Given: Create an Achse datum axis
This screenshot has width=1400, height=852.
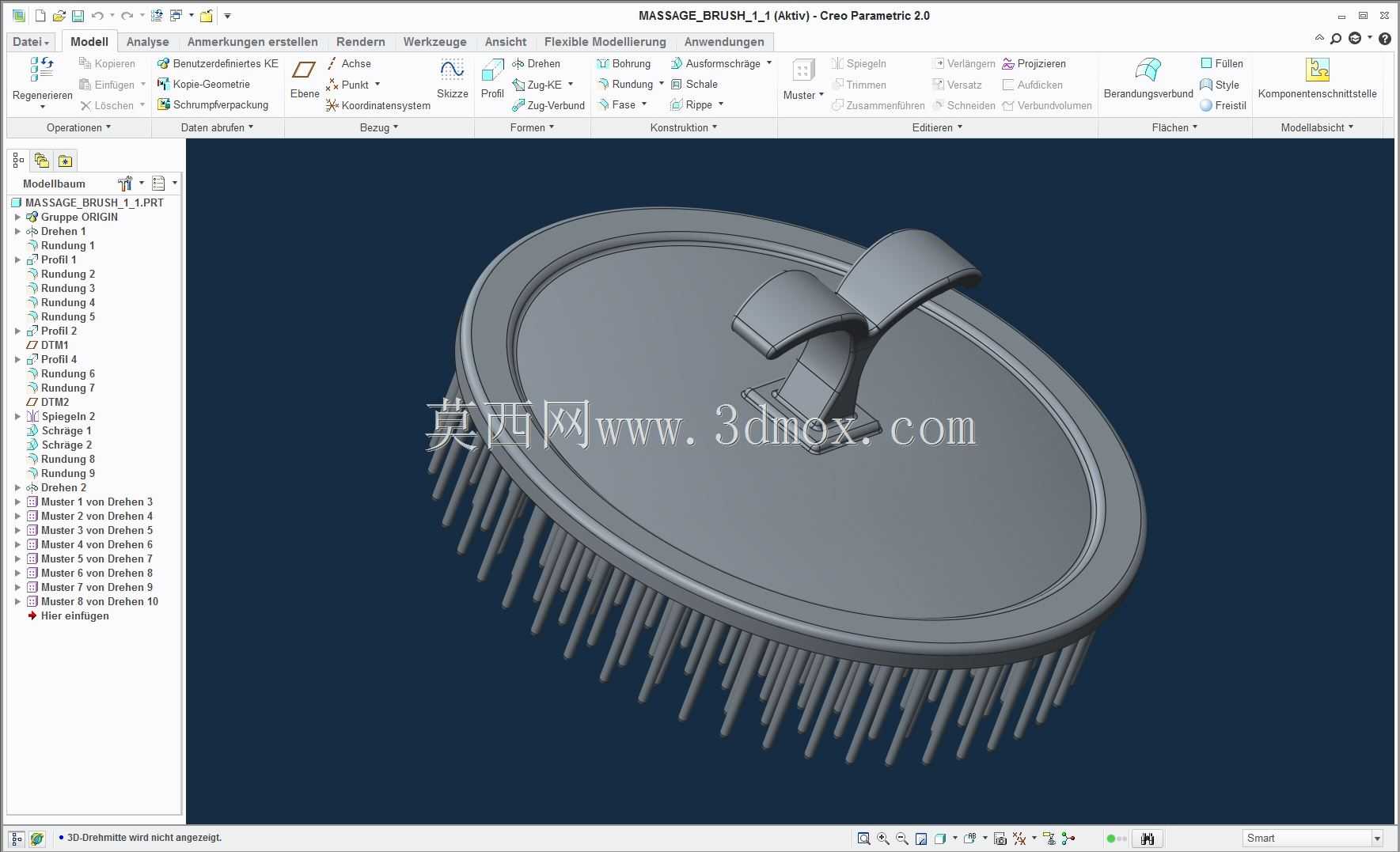Looking at the screenshot, I should click(348, 63).
